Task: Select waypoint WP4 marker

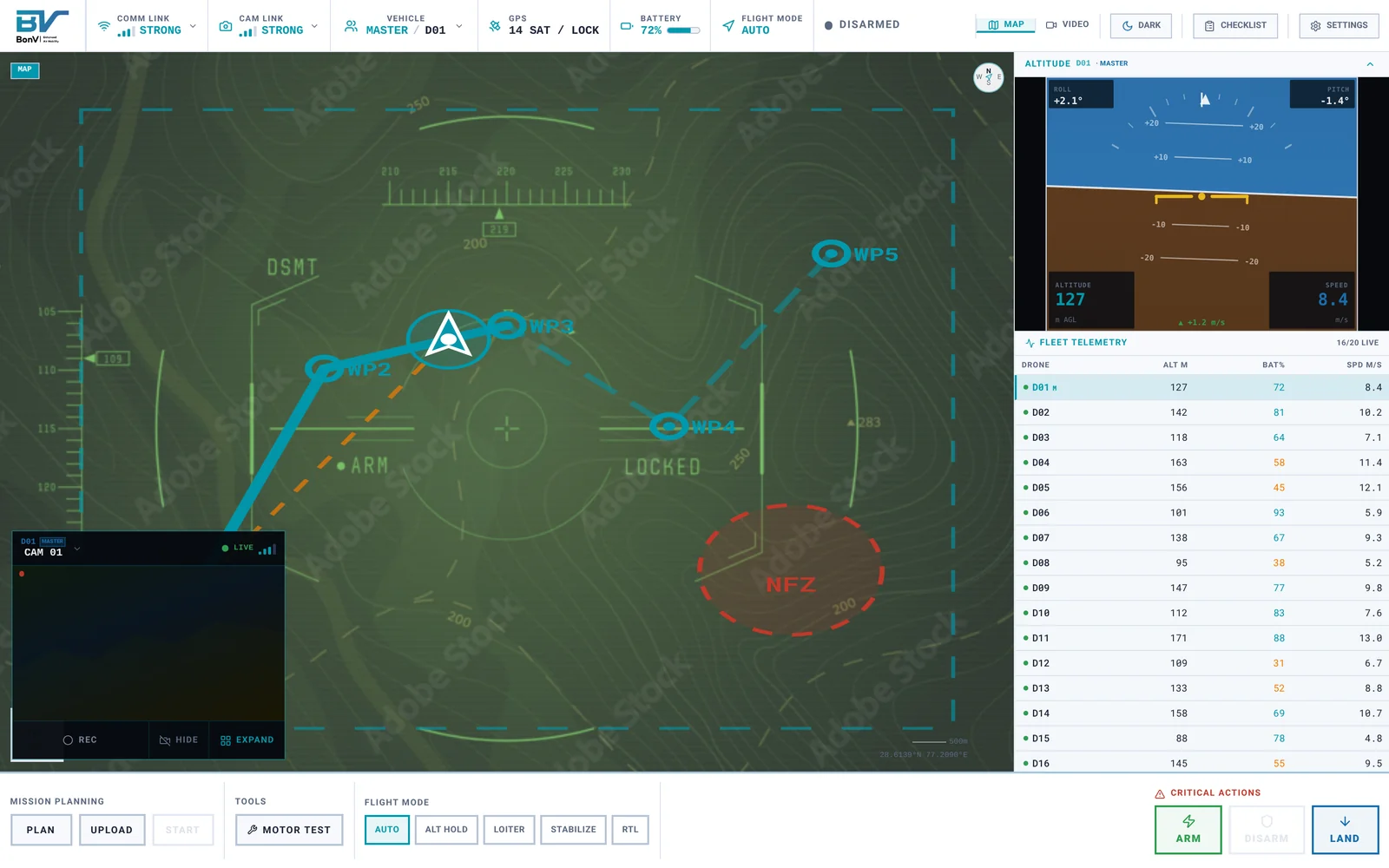Action: 669,425
